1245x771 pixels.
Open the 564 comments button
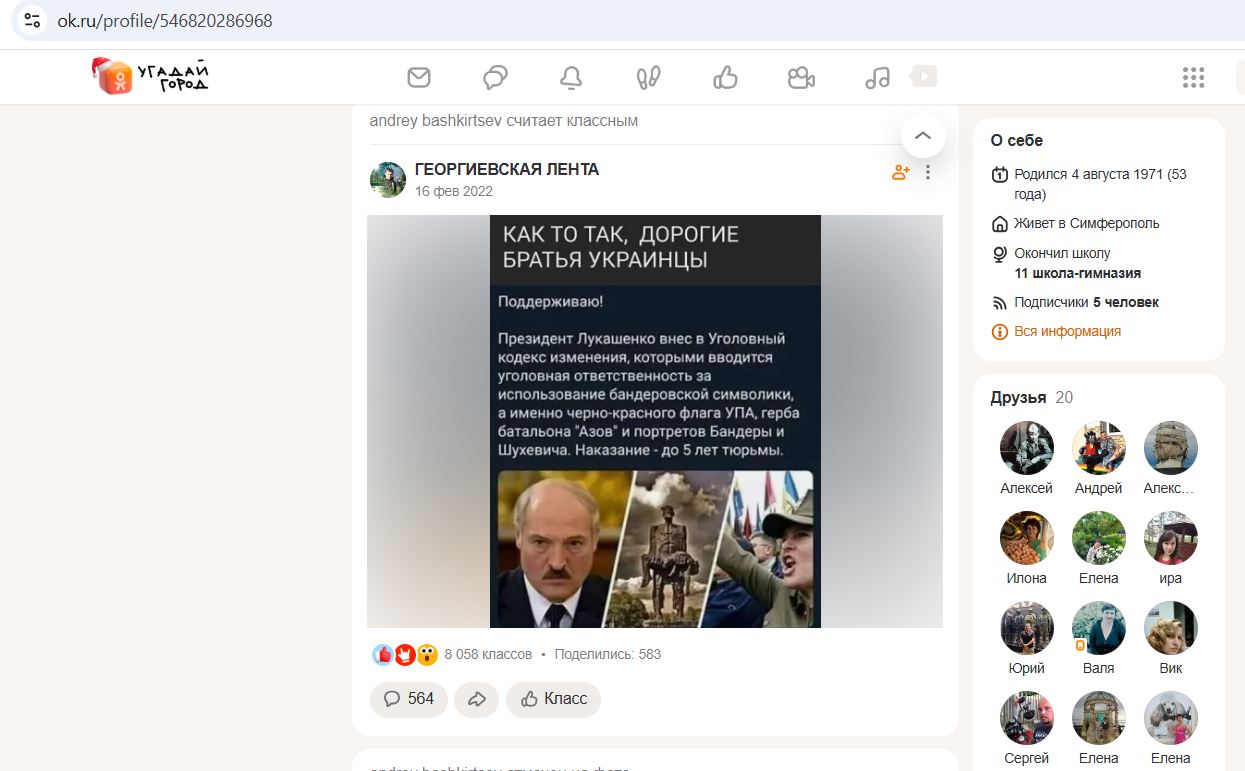pyautogui.click(x=409, y=699)
